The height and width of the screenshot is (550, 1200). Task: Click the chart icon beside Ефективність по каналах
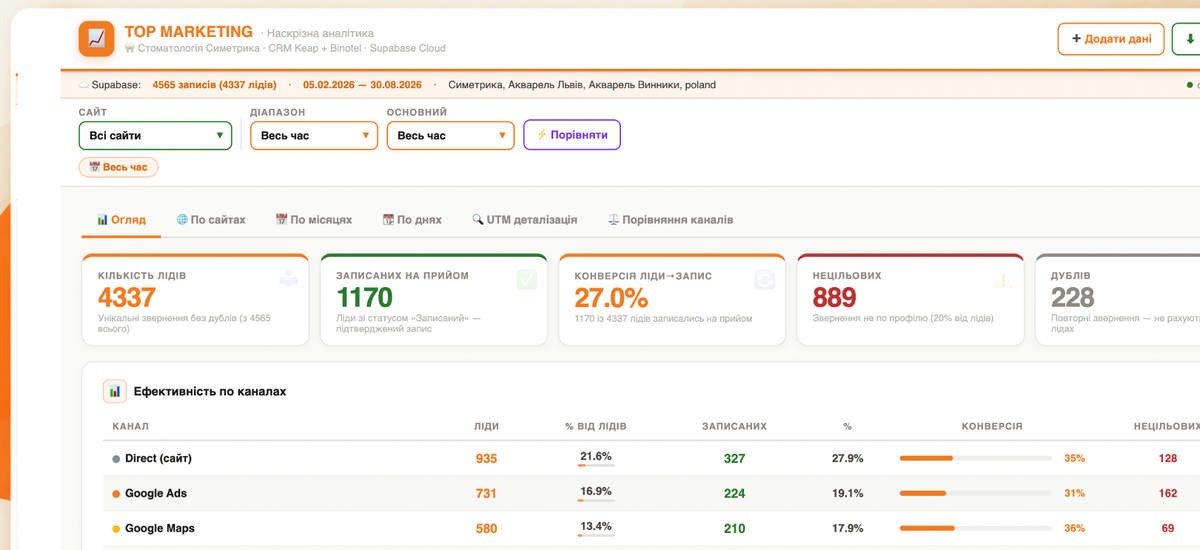(x=114, y=391)
